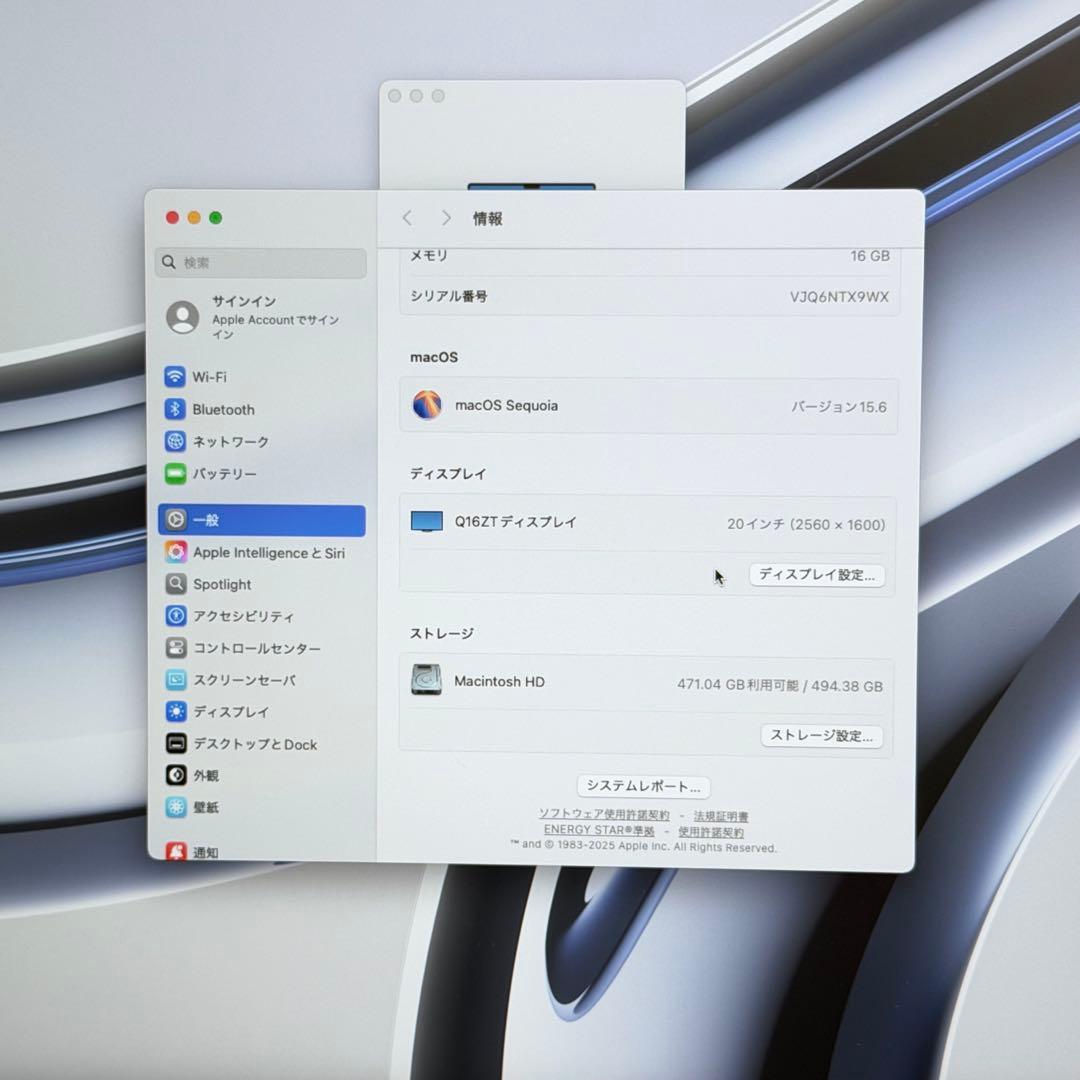Open the Wi-Fi settings icon

[x=175, y=377]
